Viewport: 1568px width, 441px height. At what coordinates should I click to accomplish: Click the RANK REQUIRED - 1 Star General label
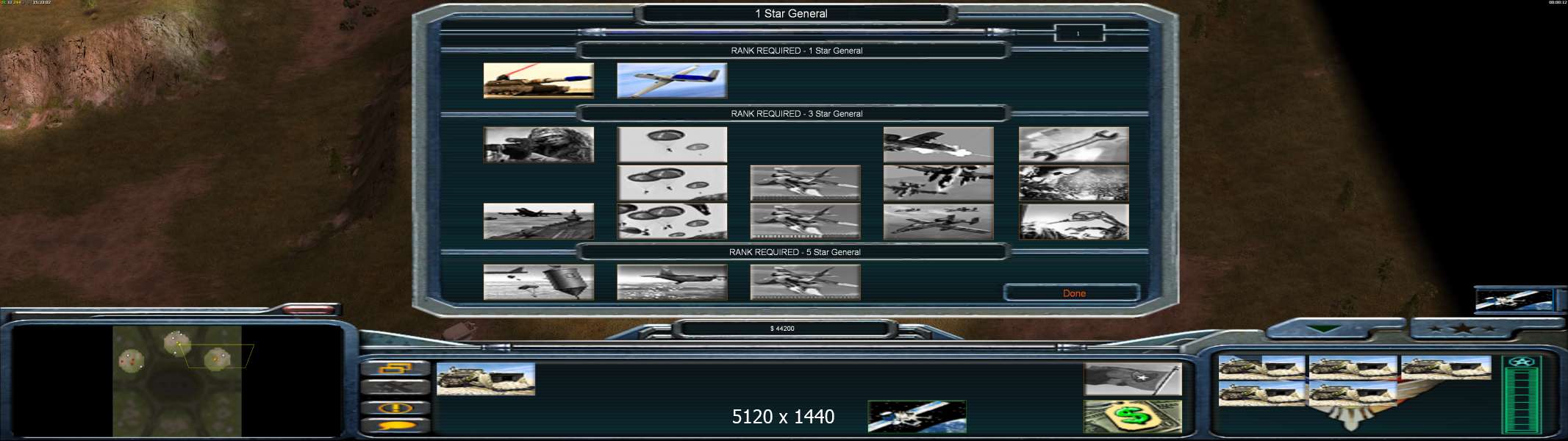(x=796, y=51)
